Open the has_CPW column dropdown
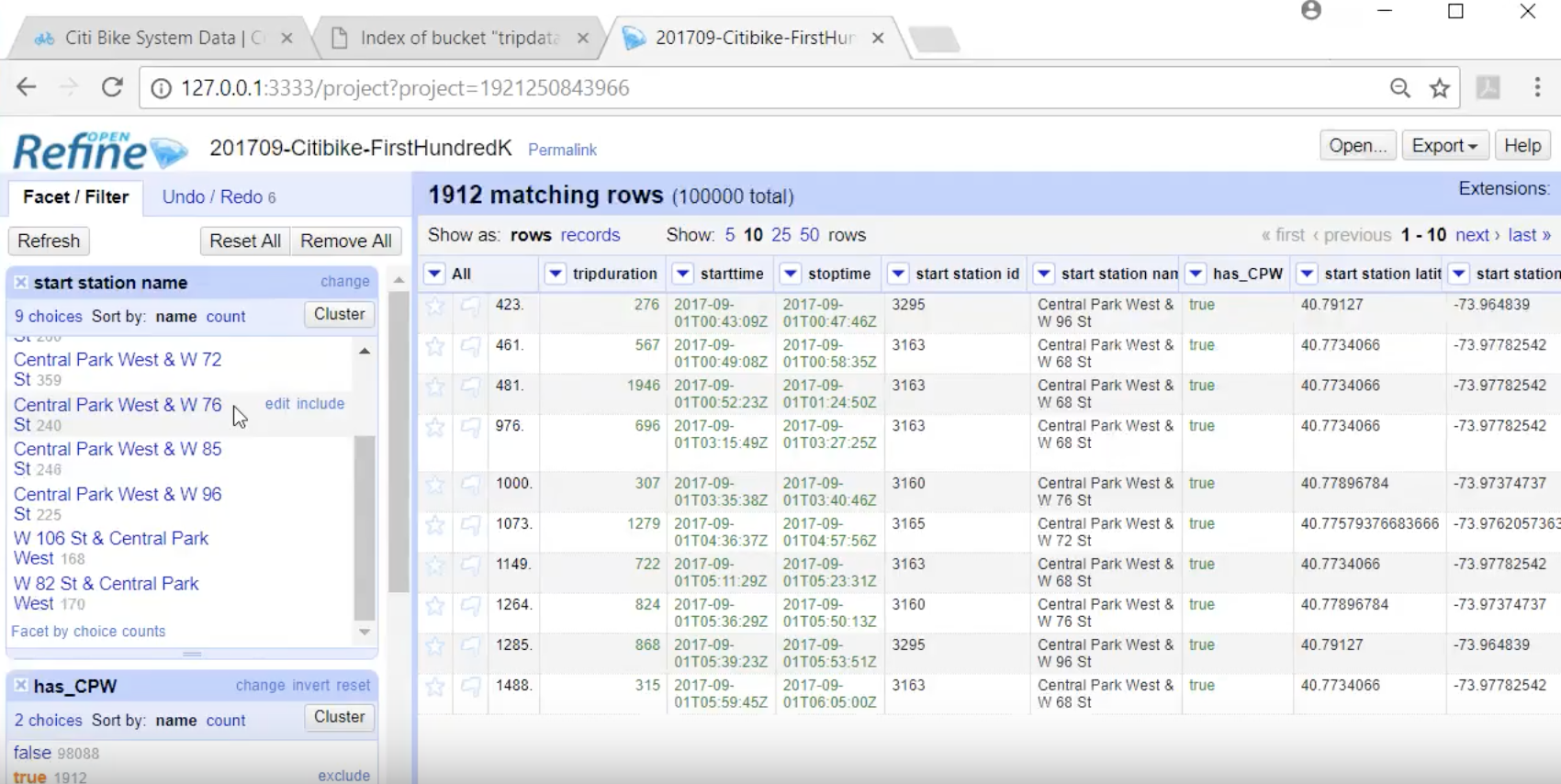This screenshot has width=1561, height=784. (1195, 274)
